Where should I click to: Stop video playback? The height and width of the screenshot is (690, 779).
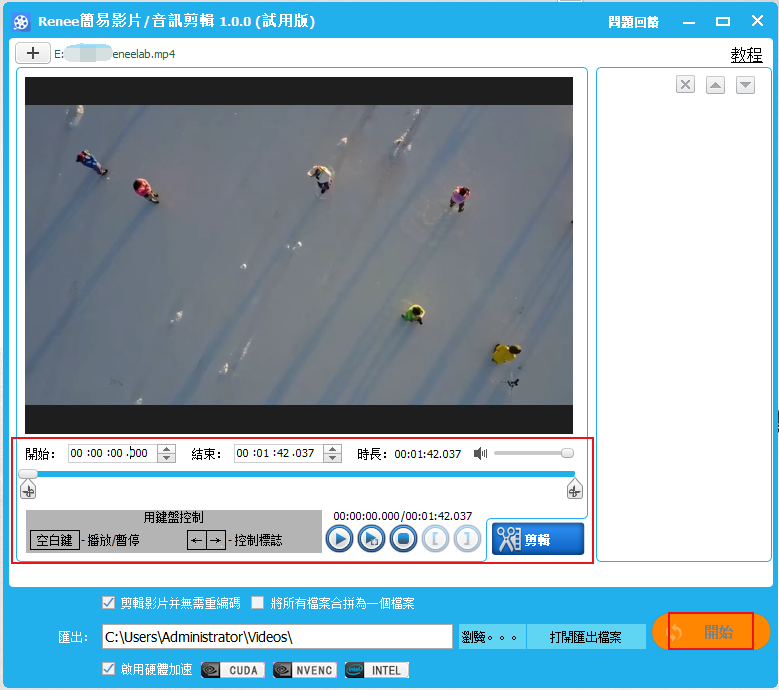pos(403,538)
